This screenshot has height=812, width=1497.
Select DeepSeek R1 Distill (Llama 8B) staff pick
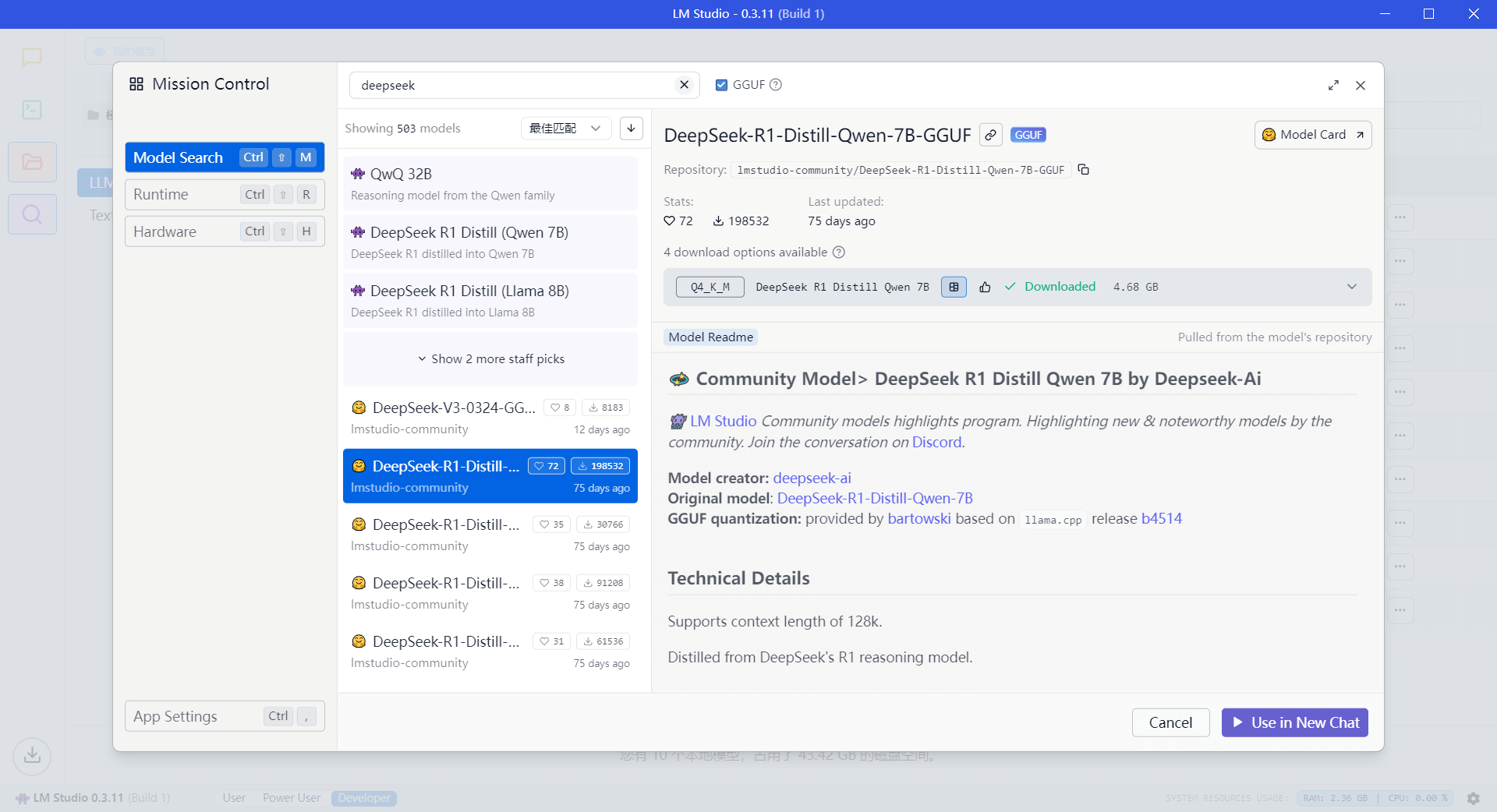[x=490, y=300]
